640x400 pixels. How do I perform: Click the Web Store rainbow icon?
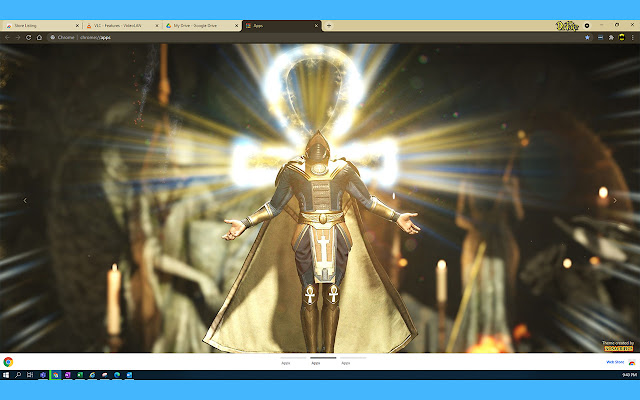click(632, 362)
